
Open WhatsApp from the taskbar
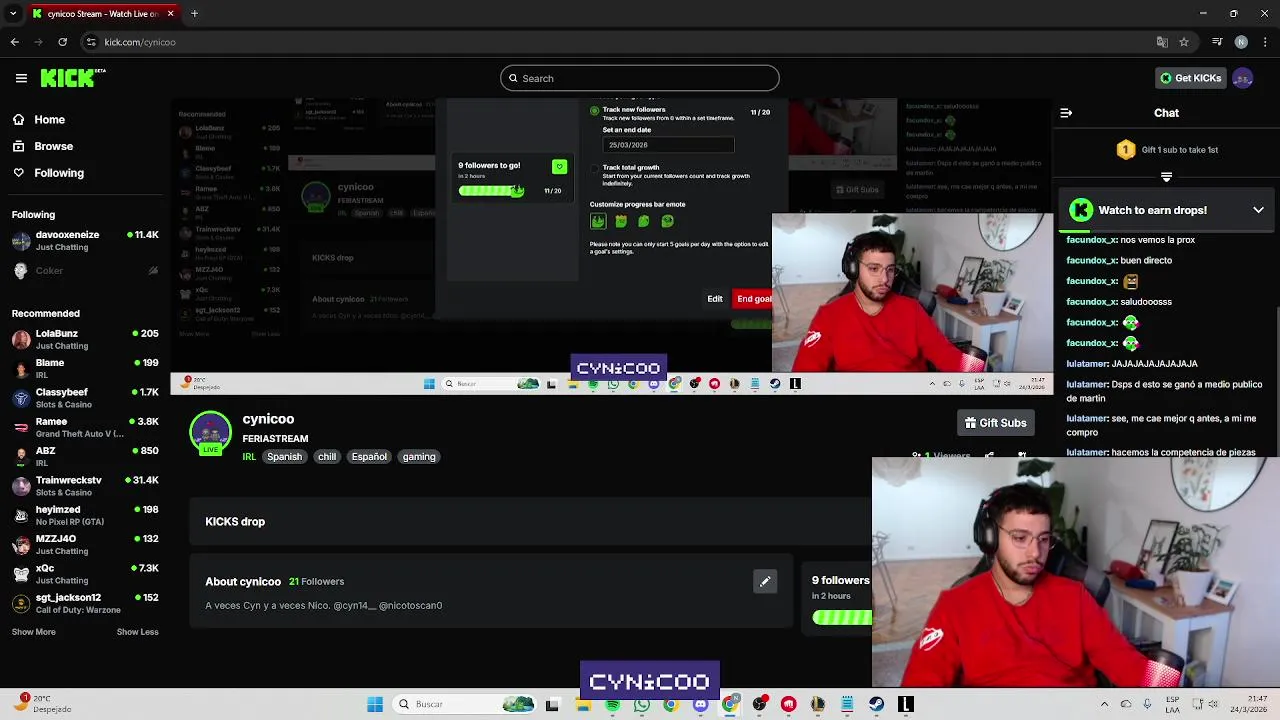click(x=642, y=704)
